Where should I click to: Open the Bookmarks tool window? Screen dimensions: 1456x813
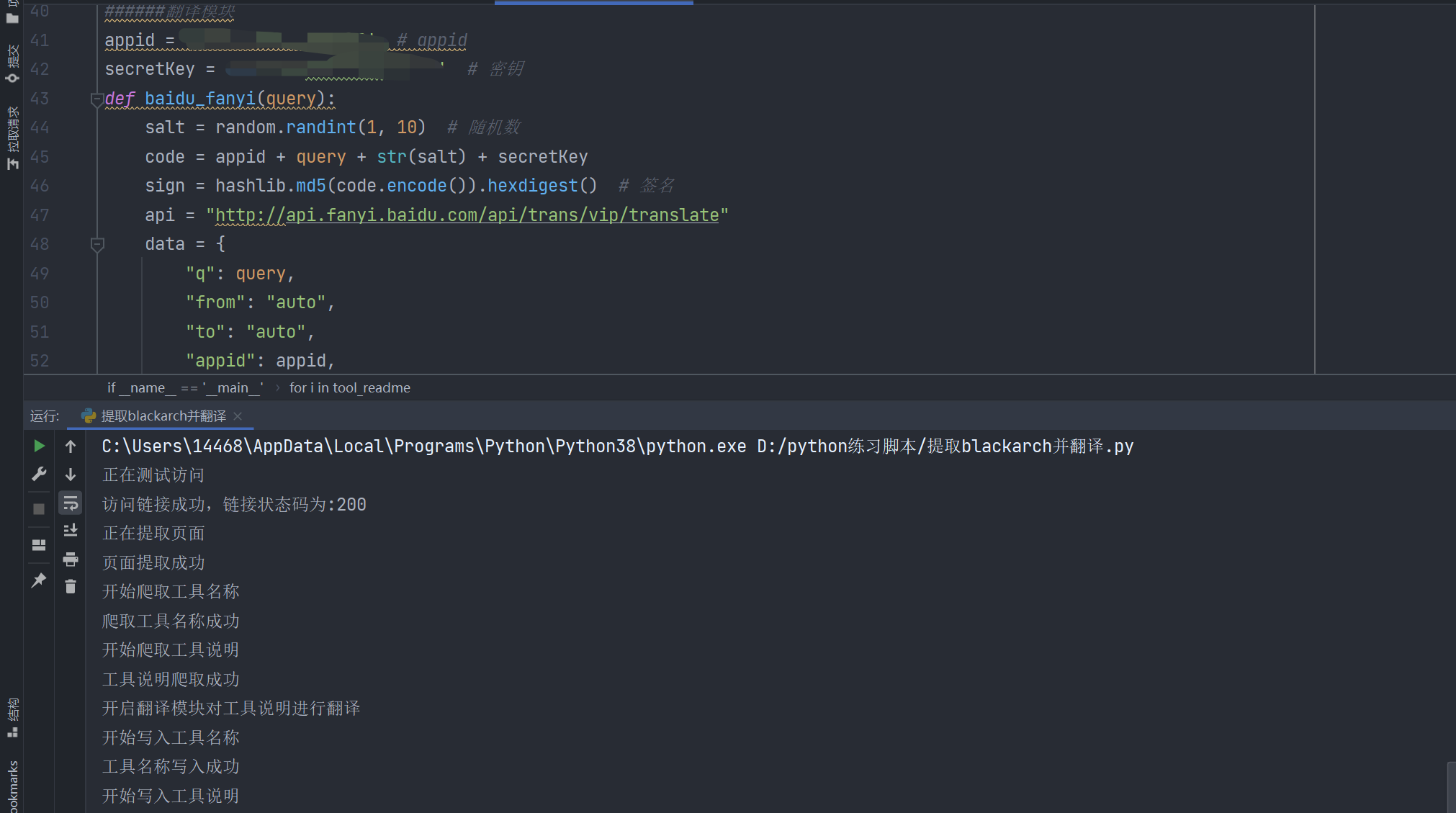click(x=12, y=786)
